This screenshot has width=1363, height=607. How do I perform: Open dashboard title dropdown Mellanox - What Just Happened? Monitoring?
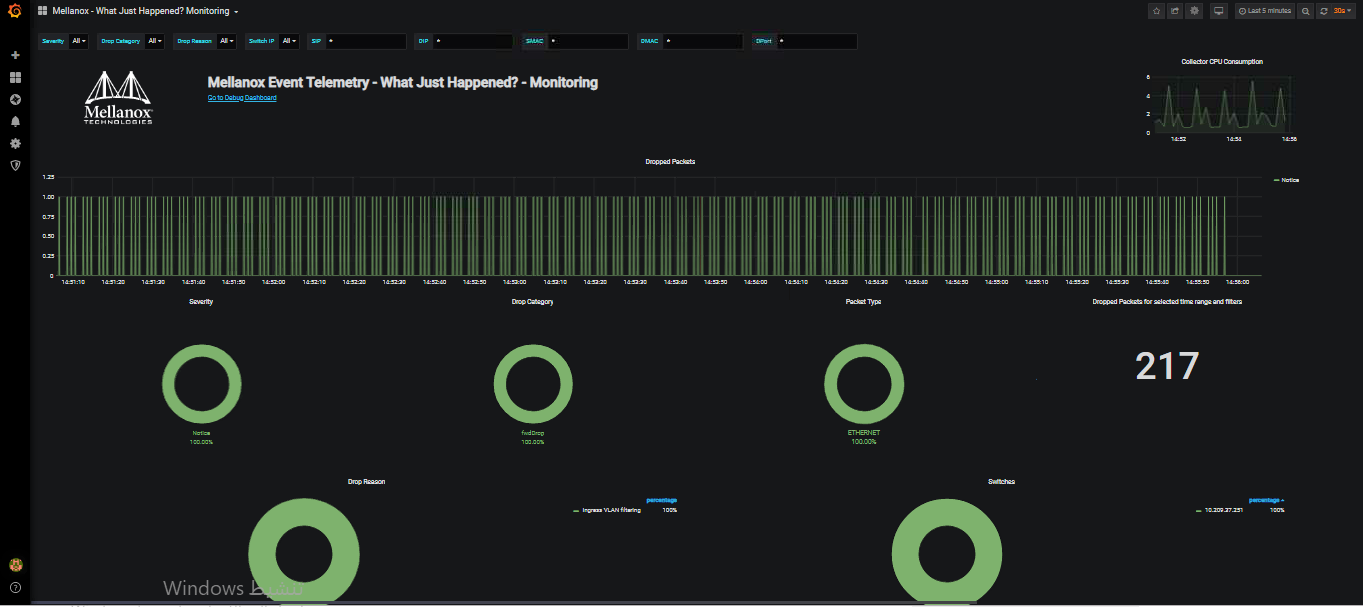point(145,11)
